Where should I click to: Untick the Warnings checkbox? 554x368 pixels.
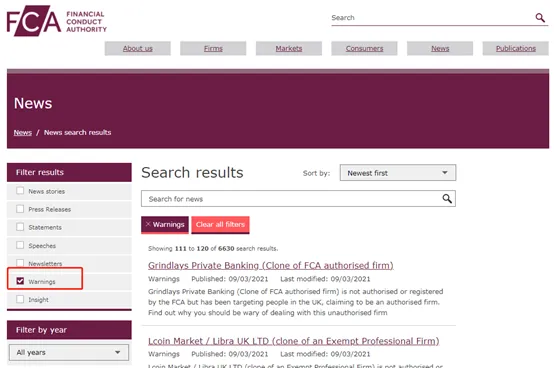(20, 281)
